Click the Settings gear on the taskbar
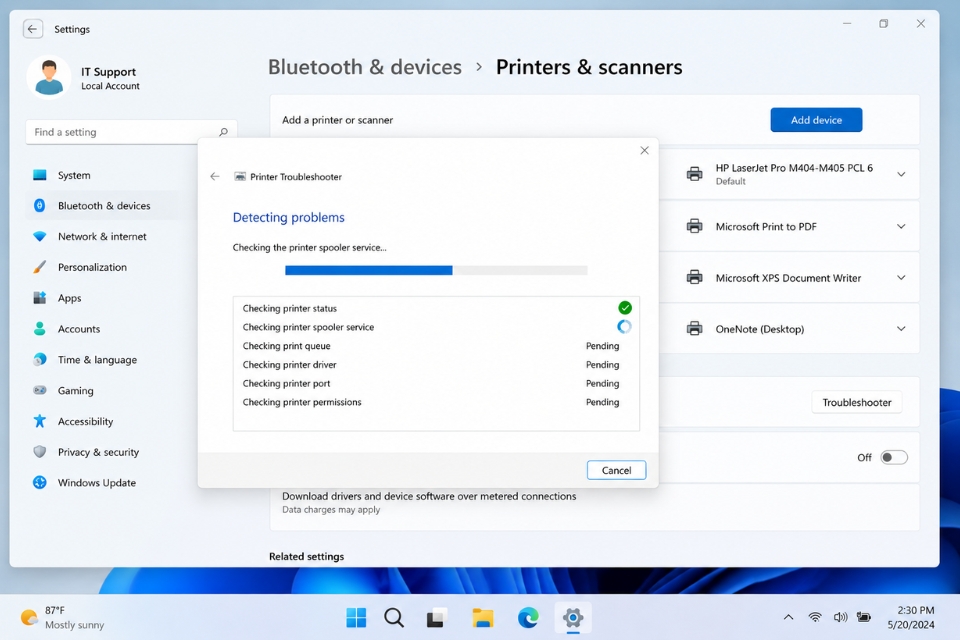960x640 pixels. [x=573, y=618]
